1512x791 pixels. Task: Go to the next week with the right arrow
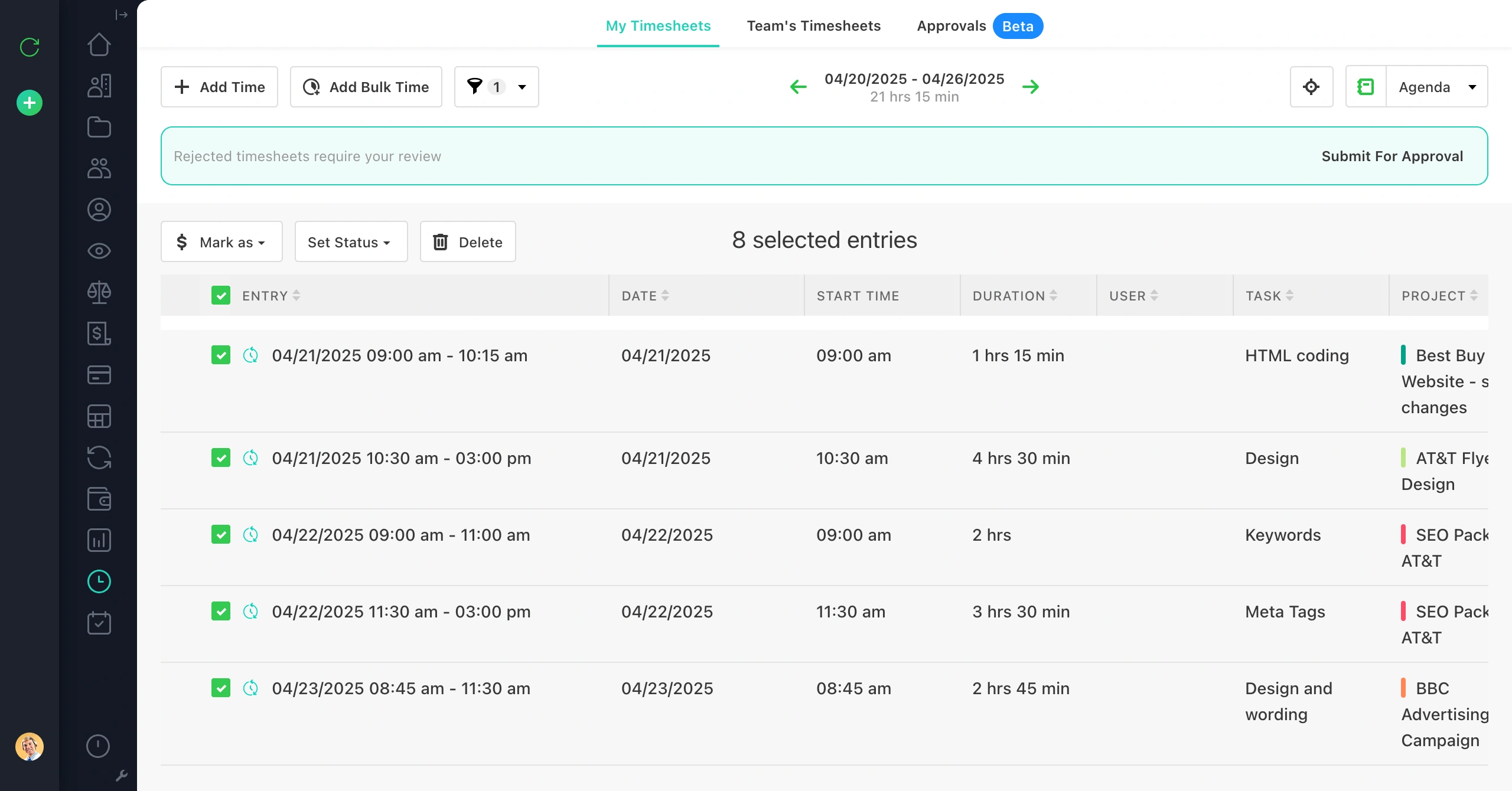[x=1031, y=87]
